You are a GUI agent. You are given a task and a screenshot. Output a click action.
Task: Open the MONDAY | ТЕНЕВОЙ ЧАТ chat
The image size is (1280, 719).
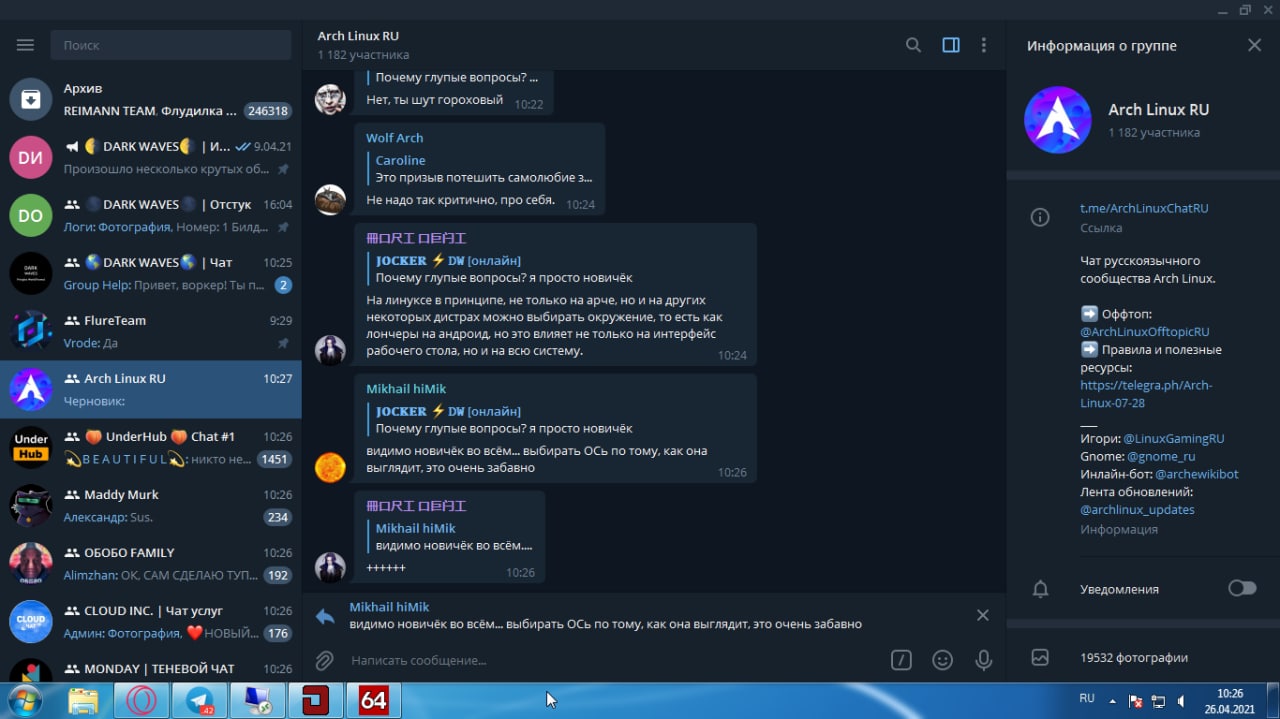(x=151, y=666)
